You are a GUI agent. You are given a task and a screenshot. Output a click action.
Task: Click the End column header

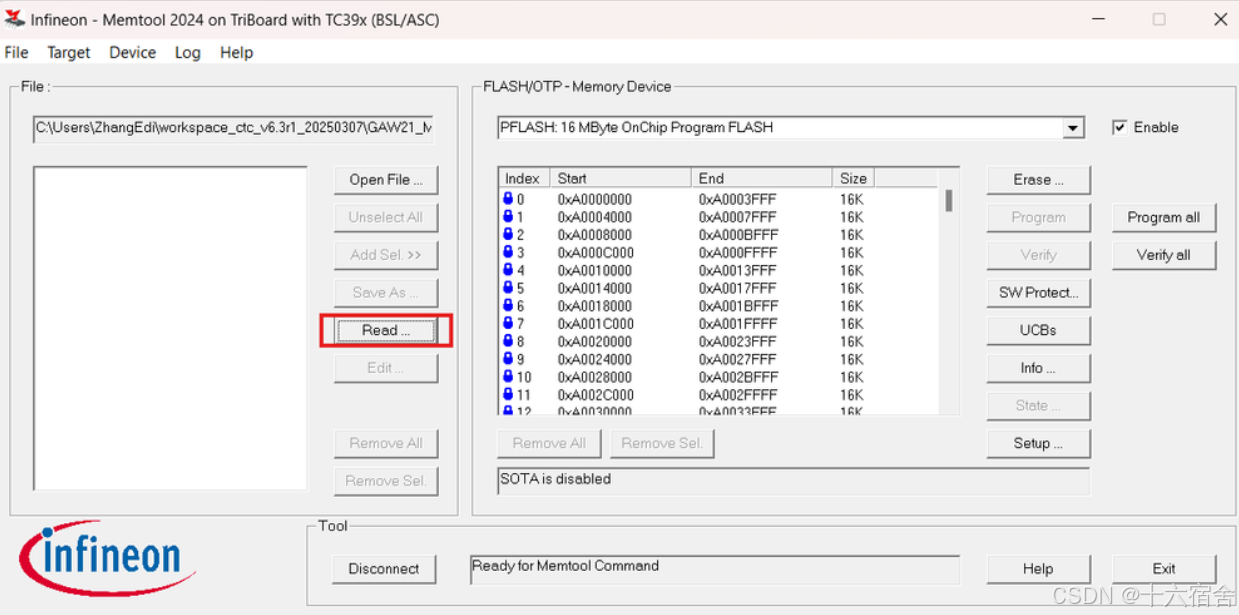coord(761,178)
